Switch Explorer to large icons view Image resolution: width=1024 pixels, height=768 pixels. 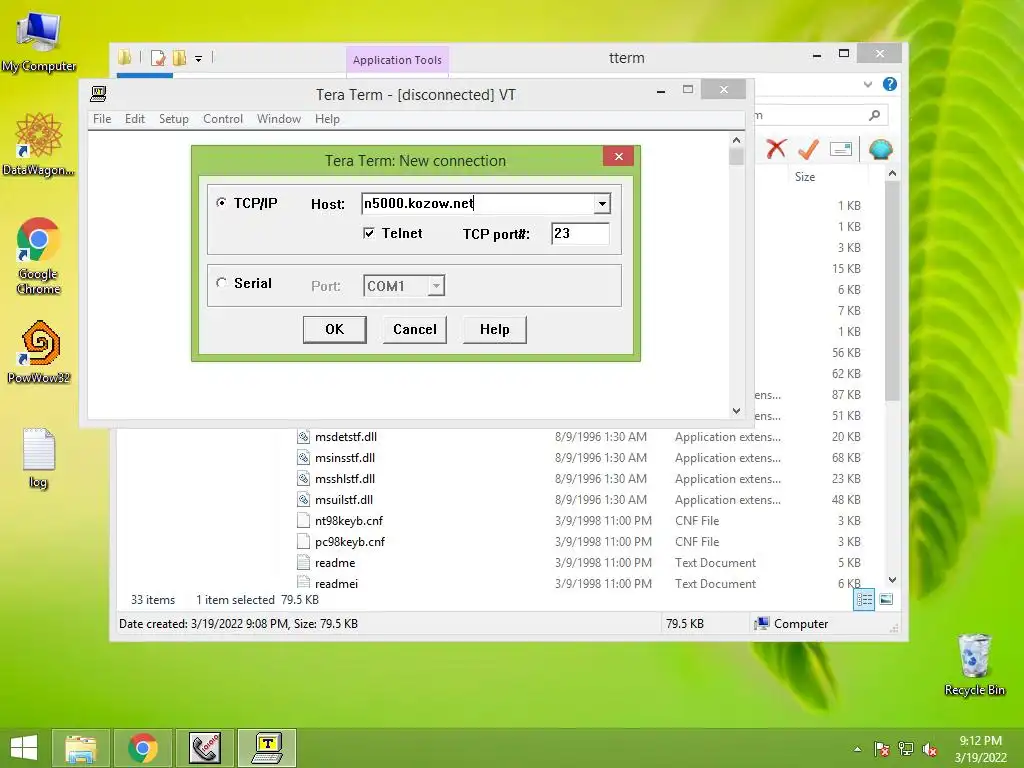[x=886, y=600]
